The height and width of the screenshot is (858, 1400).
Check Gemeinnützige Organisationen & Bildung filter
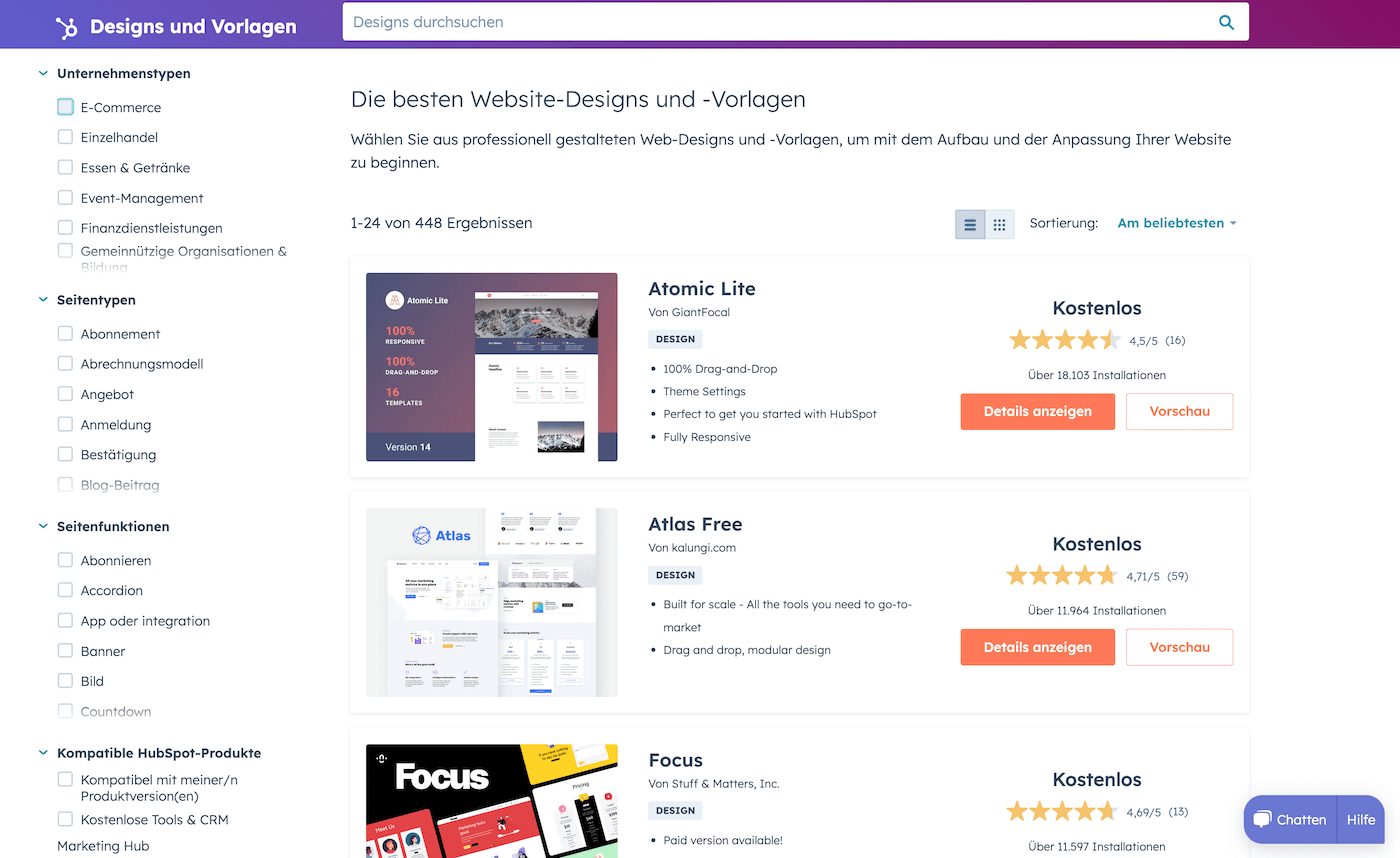[x=65, y=251]
